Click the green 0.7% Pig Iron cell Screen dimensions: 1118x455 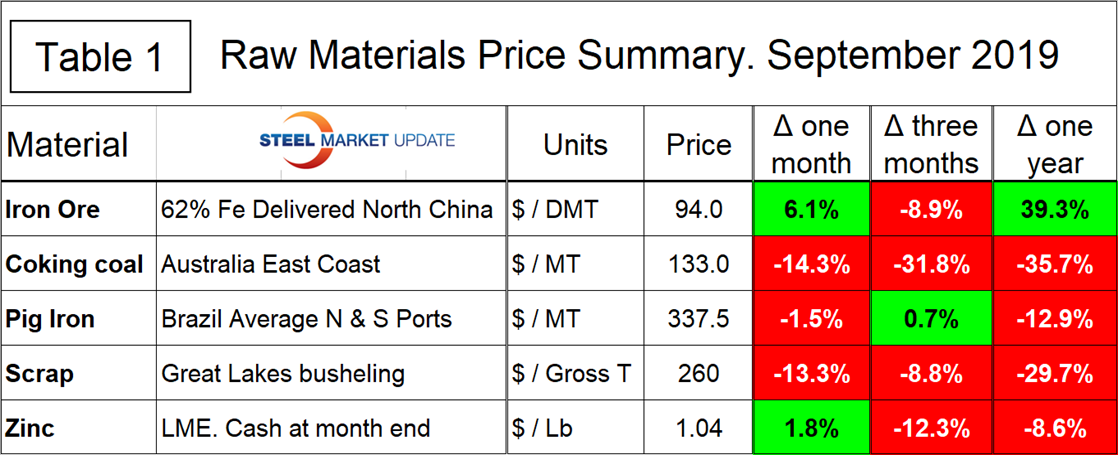929,319
